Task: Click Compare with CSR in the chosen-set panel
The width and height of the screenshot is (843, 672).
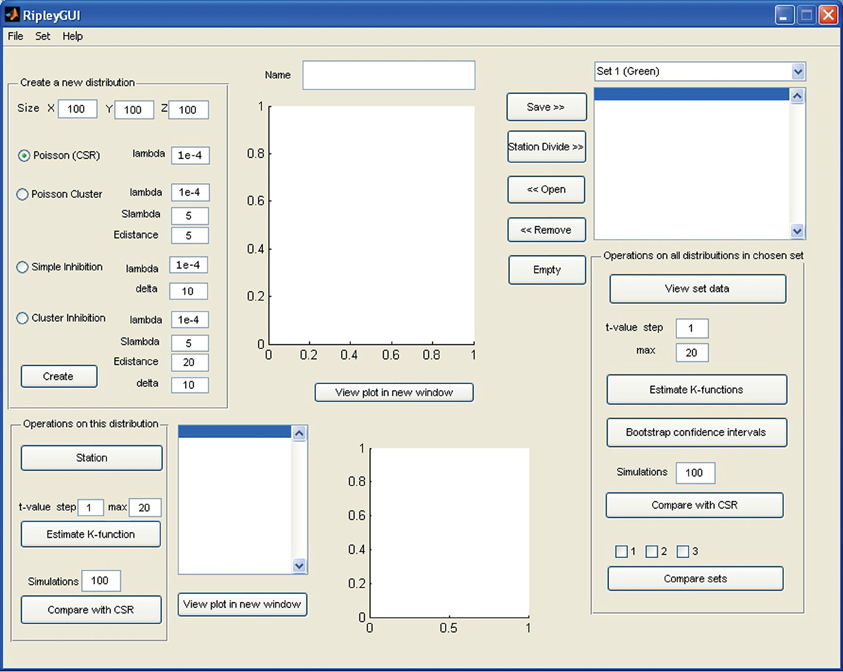Action: 695,505
